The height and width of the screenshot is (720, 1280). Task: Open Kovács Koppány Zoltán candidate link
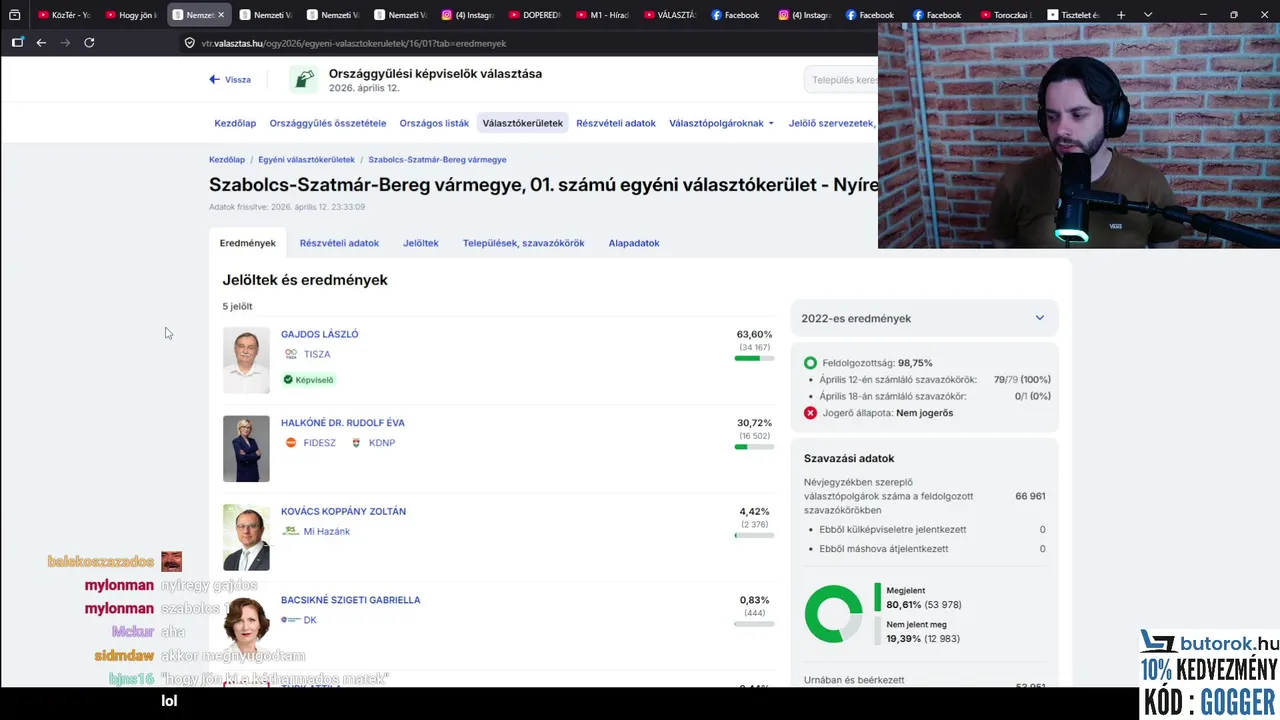(x=343, y=511)
